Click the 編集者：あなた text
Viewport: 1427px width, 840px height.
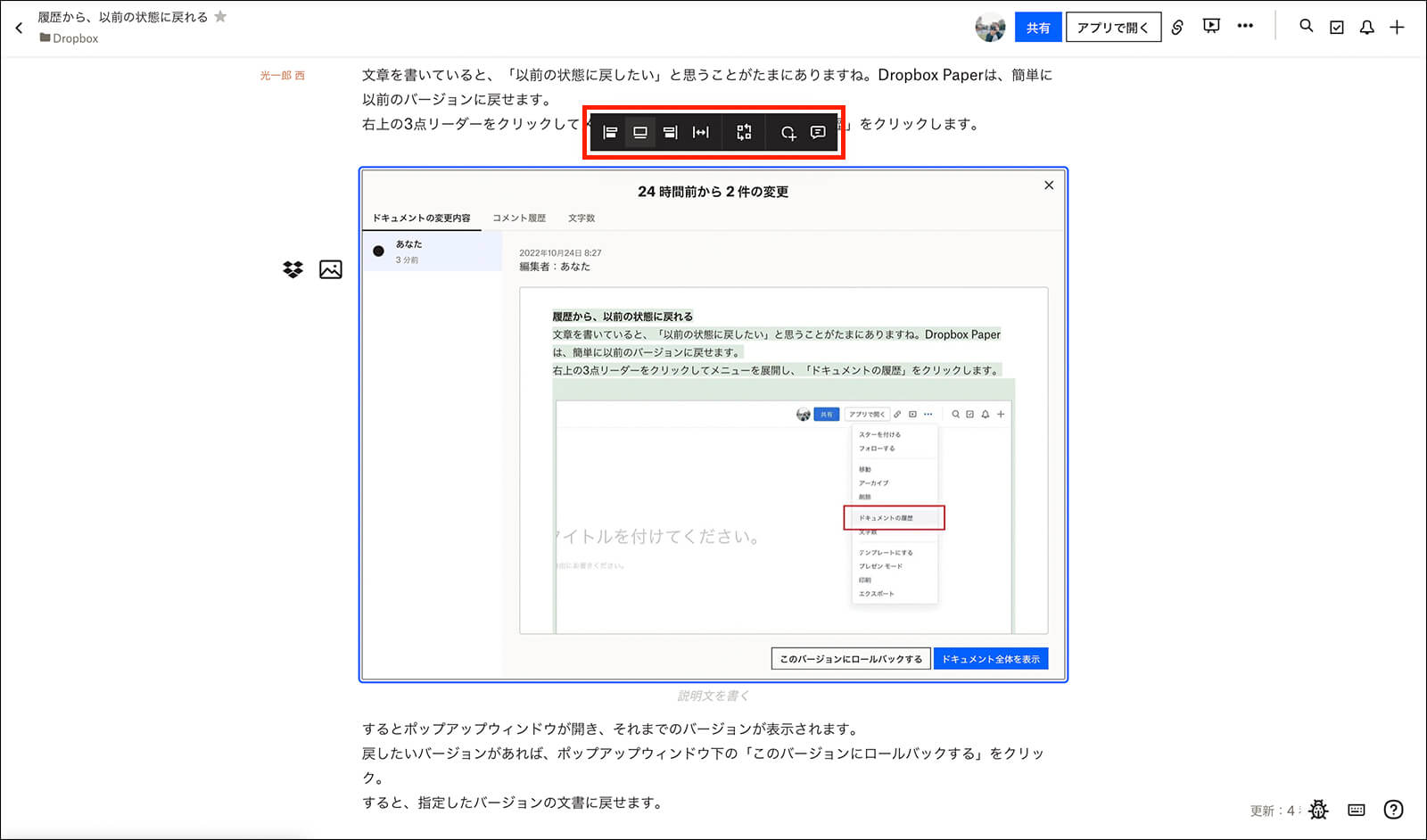coord(555,267)
